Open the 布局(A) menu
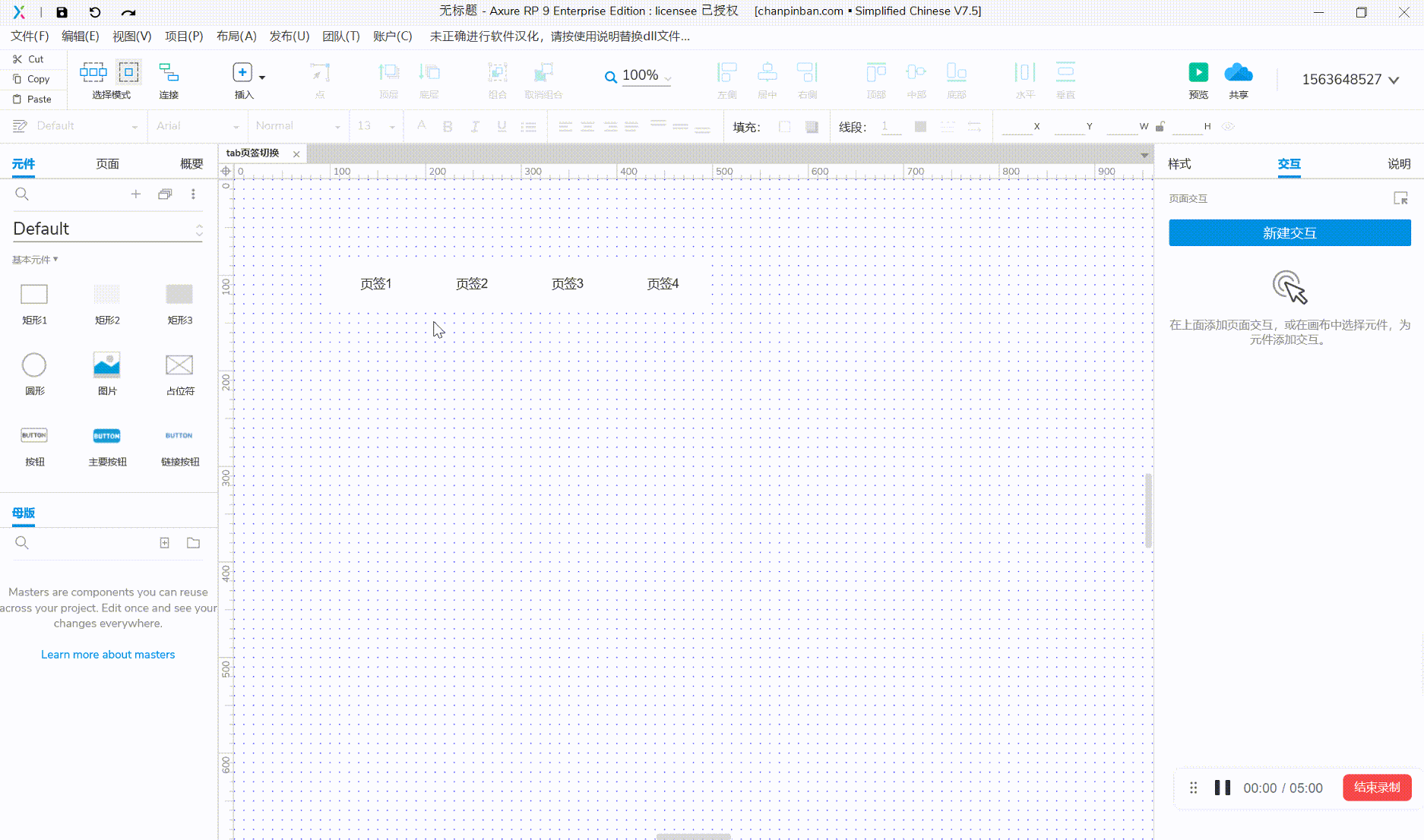This screenshot has width=1424, height=840. click(236, 36)
